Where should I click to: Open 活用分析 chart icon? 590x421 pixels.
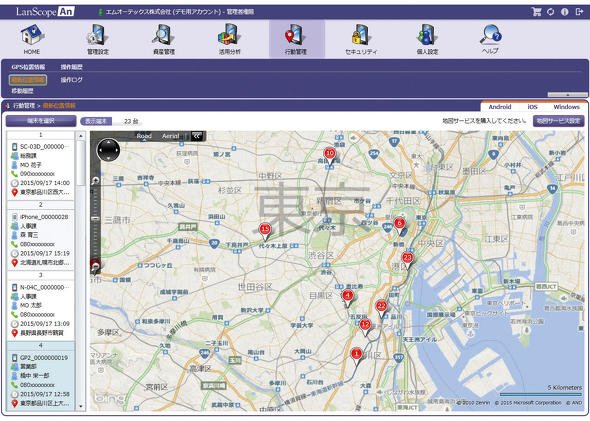[x=230, y=35]
